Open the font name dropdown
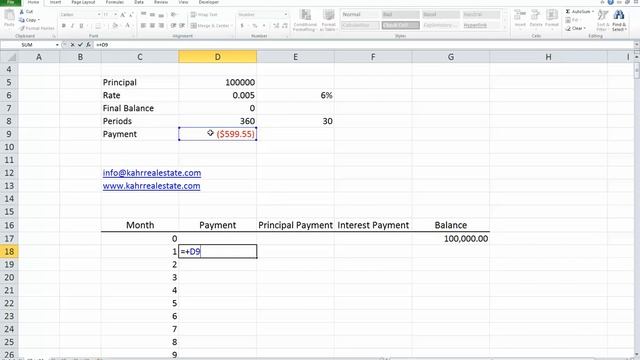This screenshot has width=640, height=360. tap(99, 15)
